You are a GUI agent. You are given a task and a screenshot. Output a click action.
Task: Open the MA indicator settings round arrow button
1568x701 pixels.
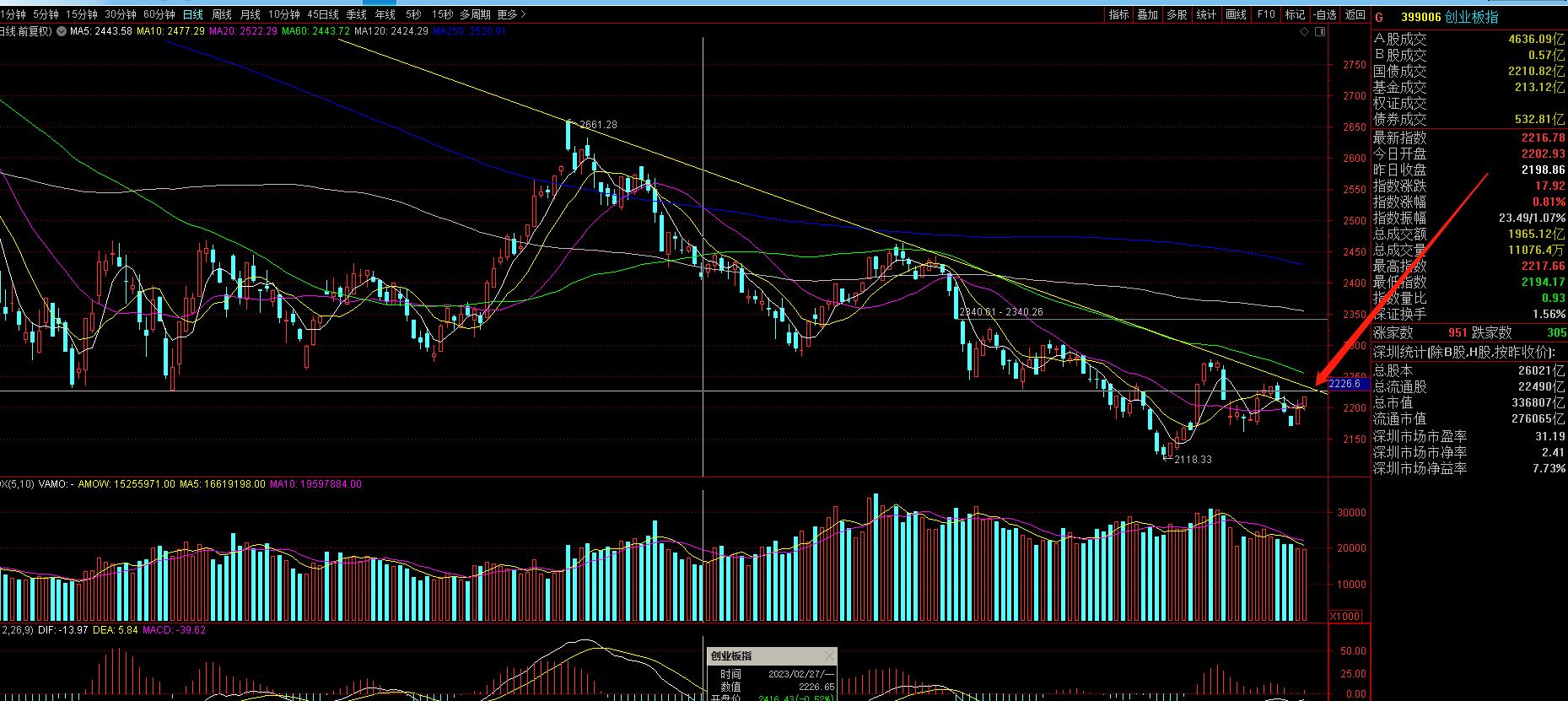pyautogui.click(x=62, y=31)
